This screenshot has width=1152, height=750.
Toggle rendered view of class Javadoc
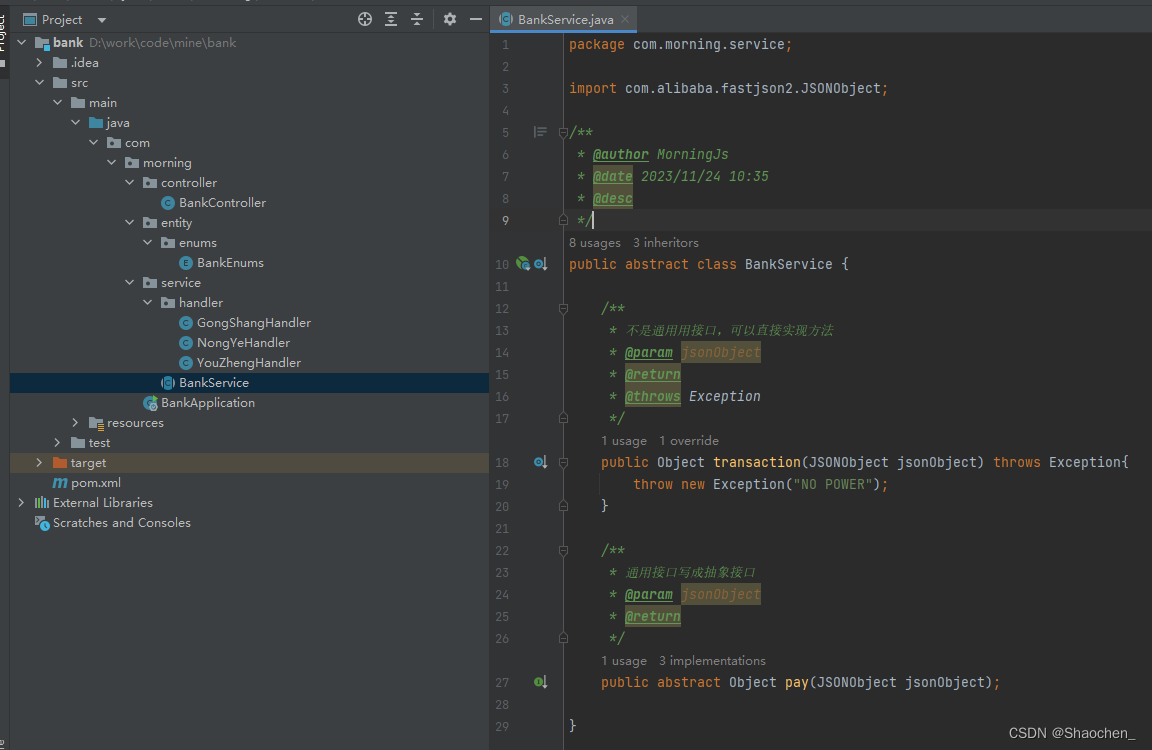tap(540, 132)
